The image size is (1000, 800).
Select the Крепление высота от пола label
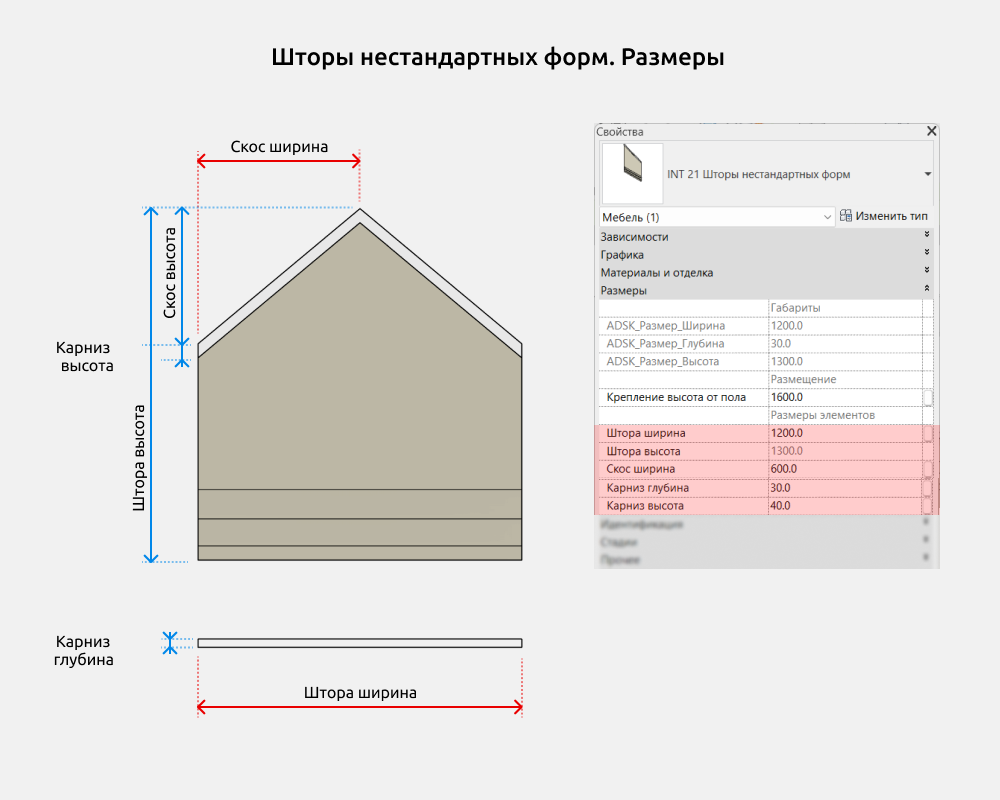(x=676, y=397)
